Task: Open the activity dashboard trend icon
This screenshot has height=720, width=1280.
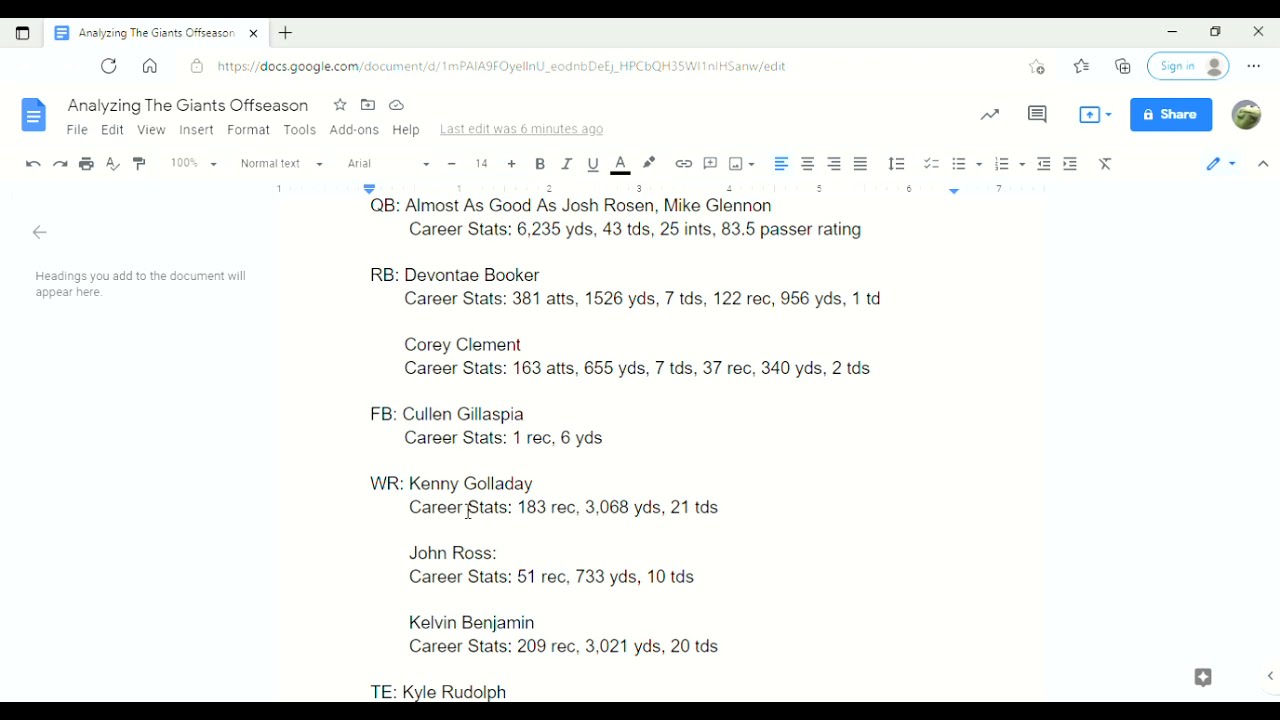Action: 990,115
